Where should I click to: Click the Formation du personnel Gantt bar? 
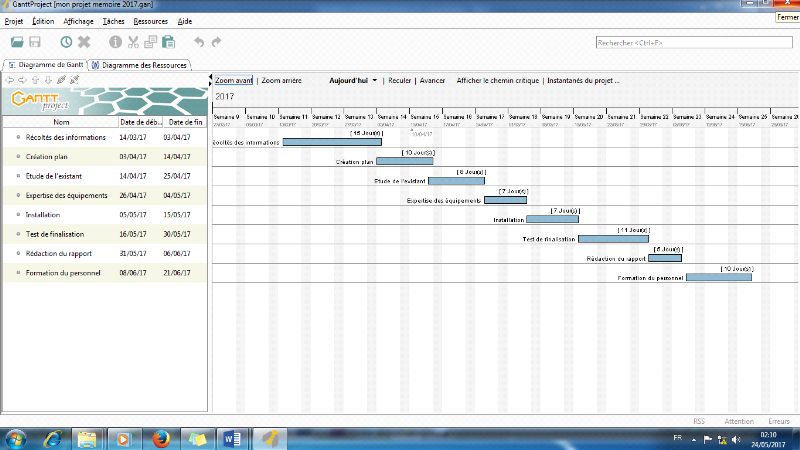click(x=719, y=278)
